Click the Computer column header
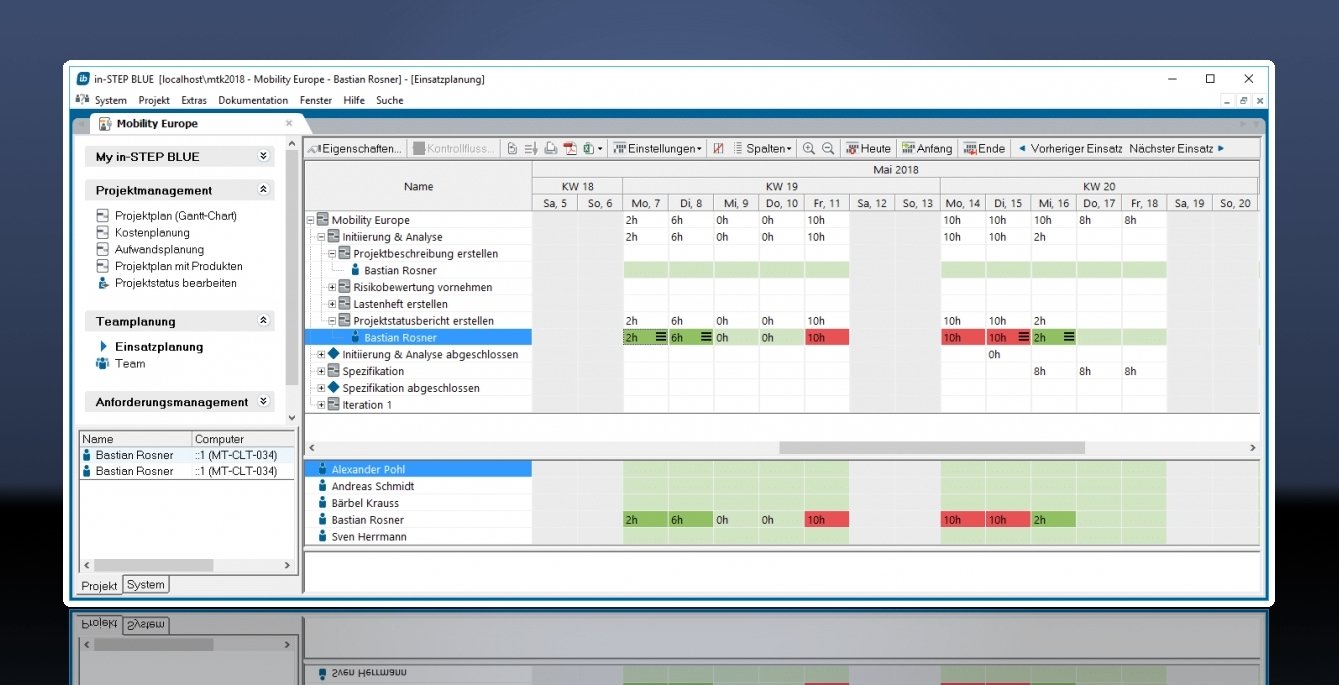The height and width of the screenshot is (685, 1339). (243, 439)
